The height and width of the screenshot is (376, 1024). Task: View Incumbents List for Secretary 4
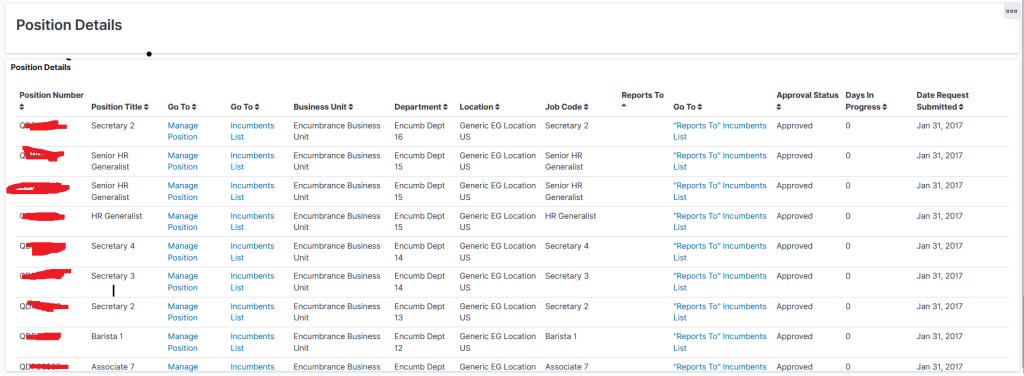click(252, 251)
